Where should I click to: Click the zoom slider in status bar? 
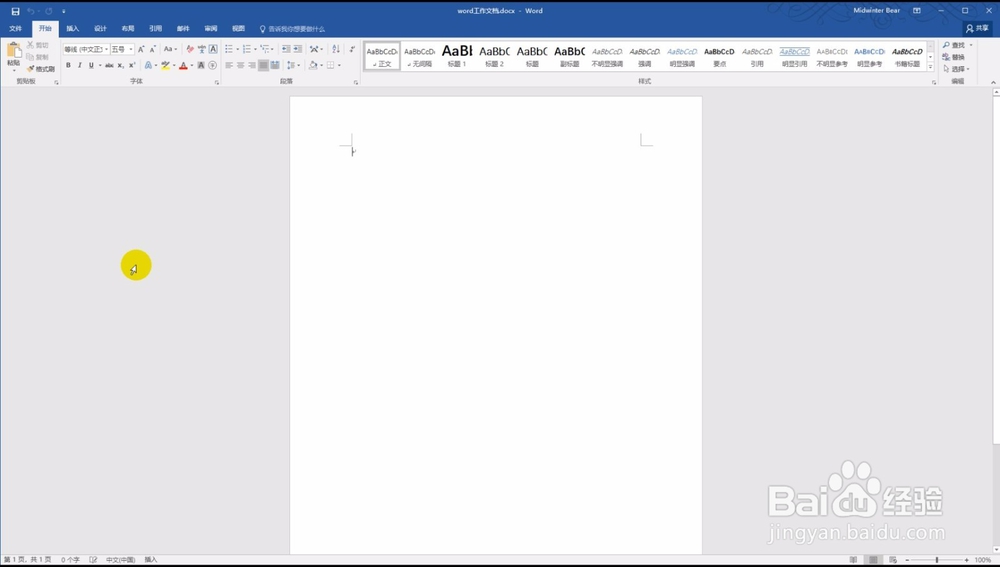point(937,559)
